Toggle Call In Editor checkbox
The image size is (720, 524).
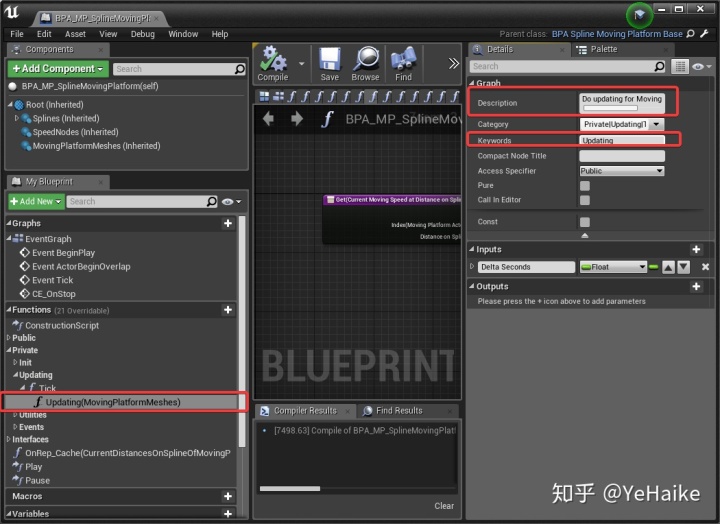[x=585, y=200]
